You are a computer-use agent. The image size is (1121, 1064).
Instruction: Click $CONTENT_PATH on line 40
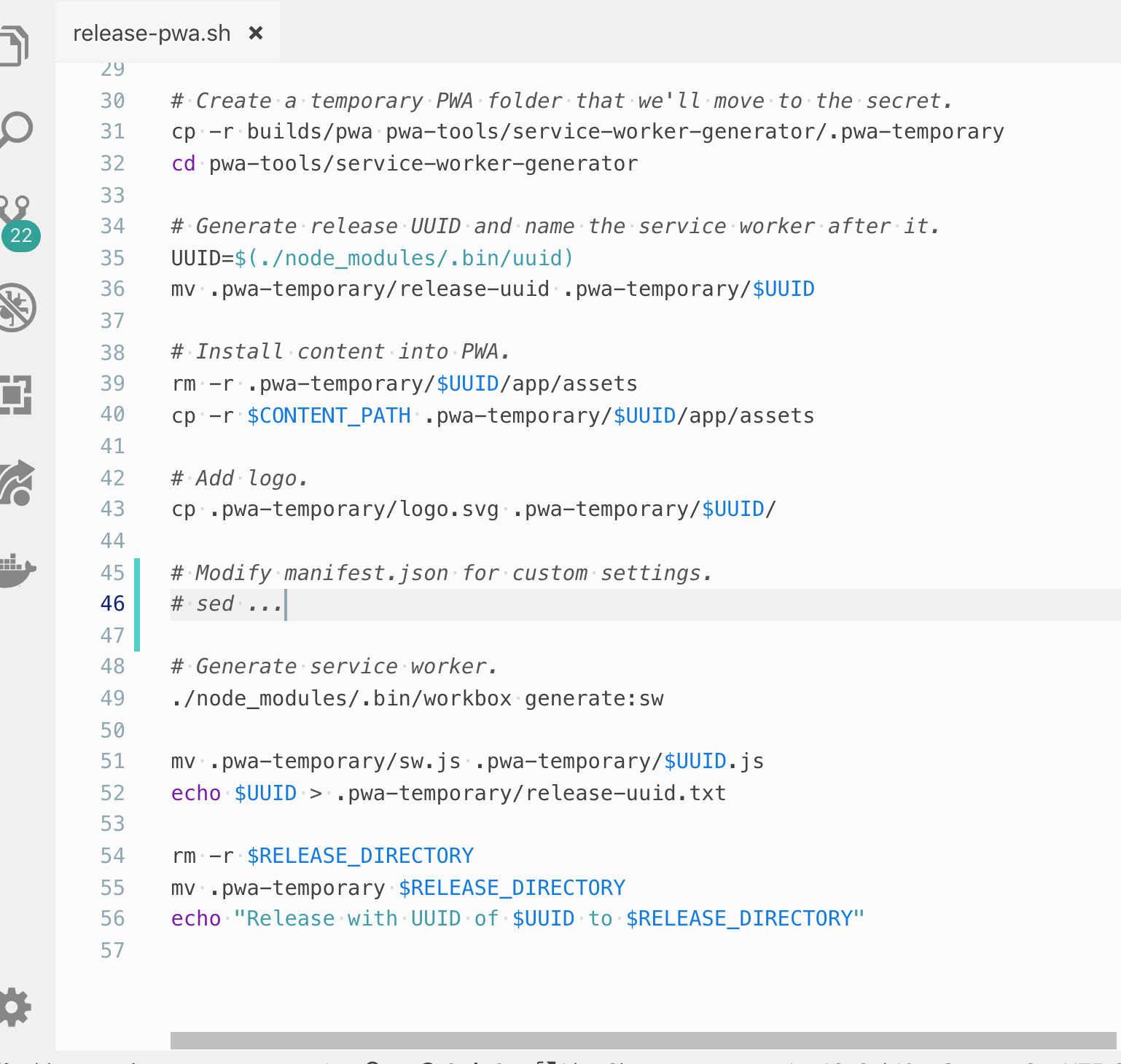[328, 415]
